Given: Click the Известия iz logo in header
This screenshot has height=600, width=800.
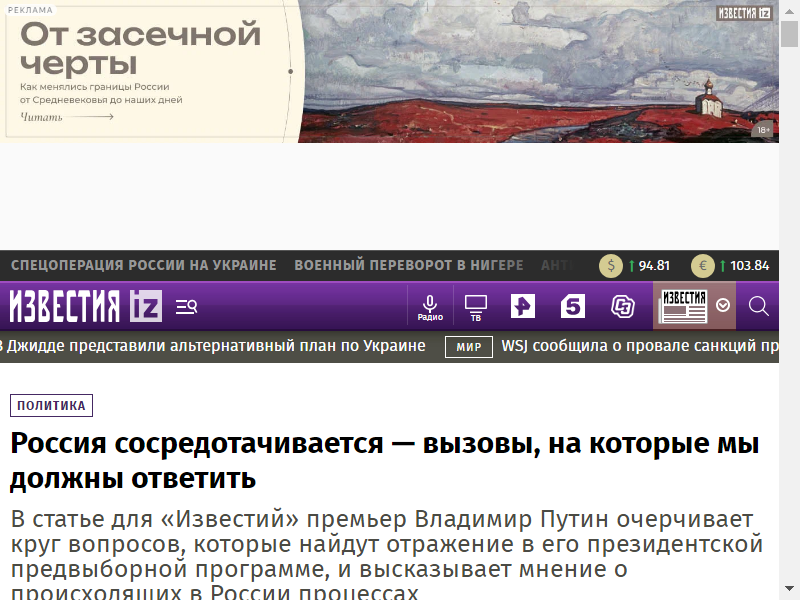Looking at the screenshot, I should coord(85,306).
